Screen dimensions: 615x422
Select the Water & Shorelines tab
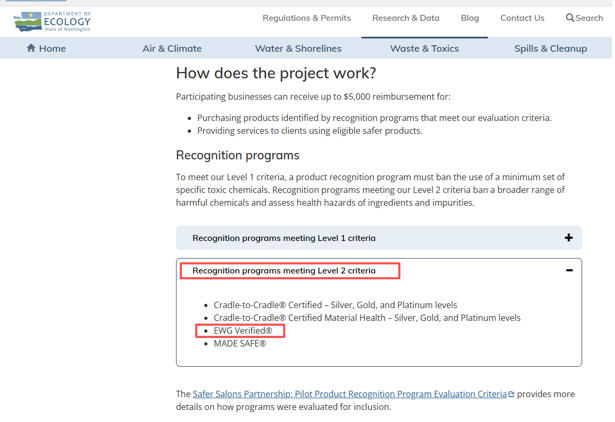(298, 48)
